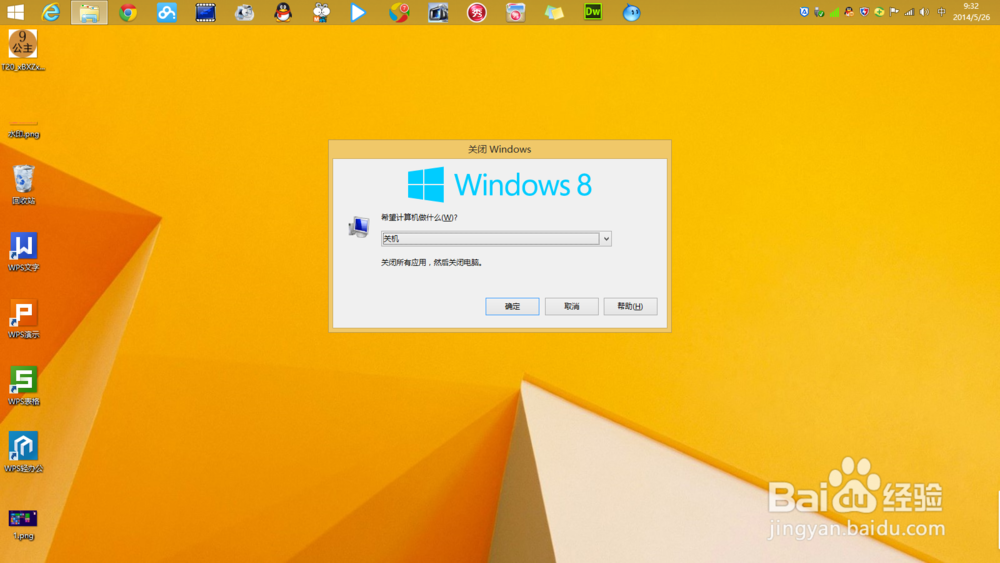Select the WPS演示 desktop shortcut
Screen dimensions: 1000x563
click(24, 319)
